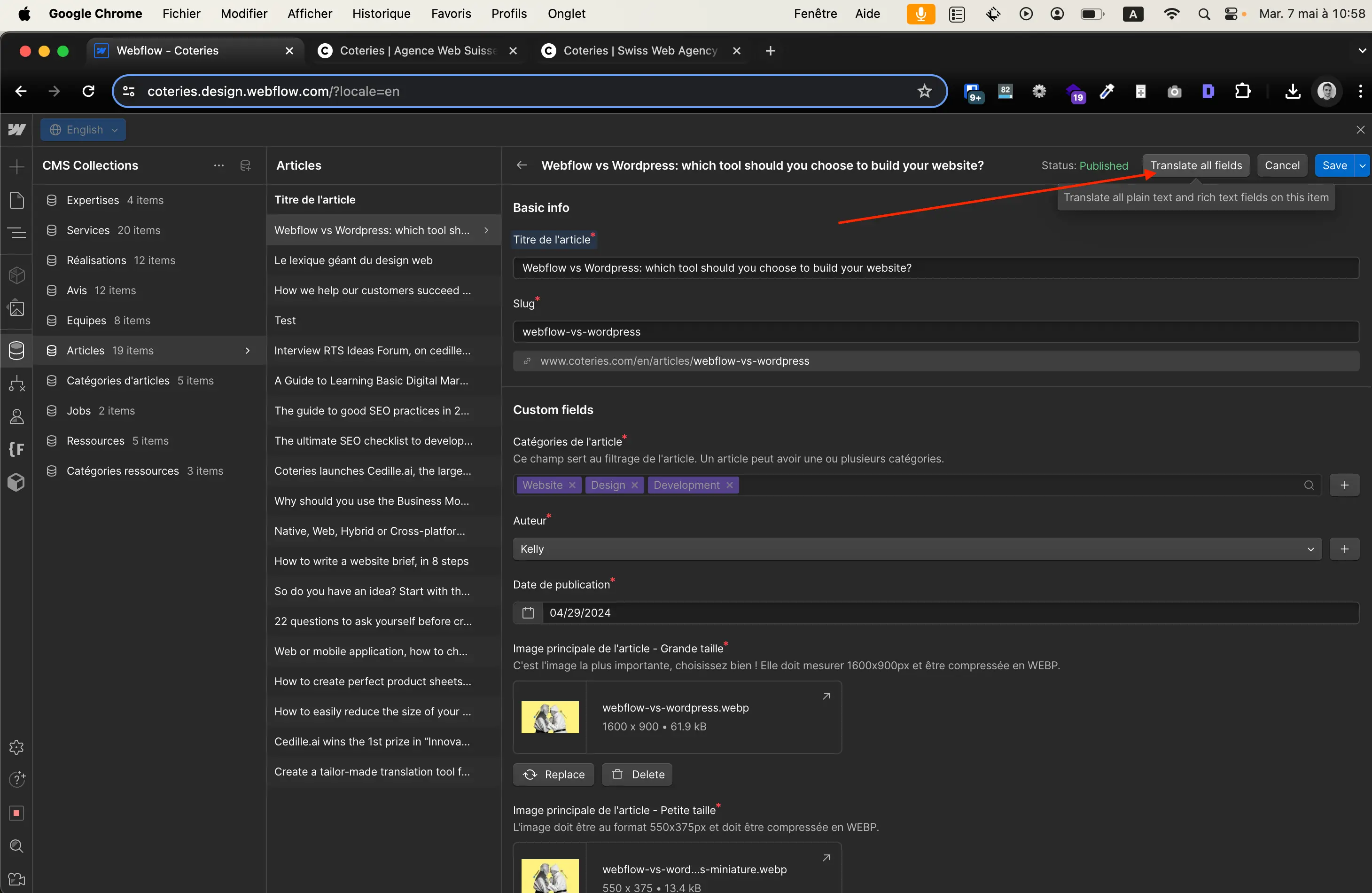Open the Add elements panel
Viewport: 1372px width, 893px height.
coord(17,167)
